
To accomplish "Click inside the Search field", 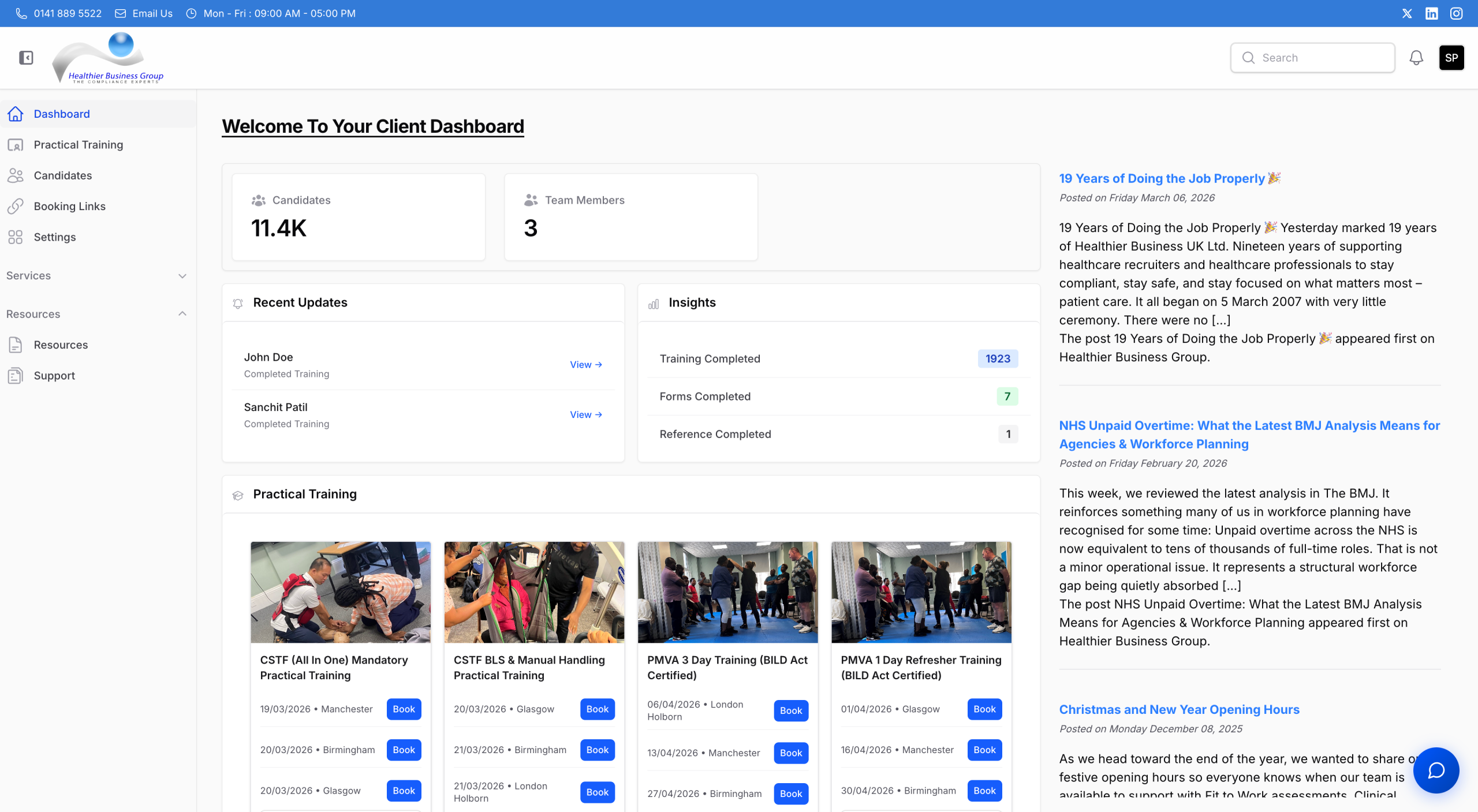I will click(x=1313, y=58).
